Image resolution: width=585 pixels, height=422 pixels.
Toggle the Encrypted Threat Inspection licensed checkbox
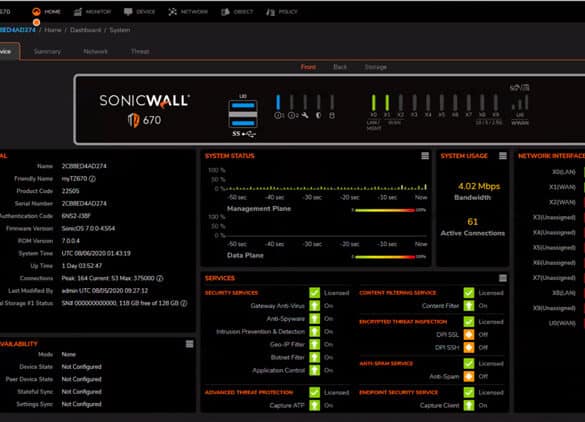469,322
